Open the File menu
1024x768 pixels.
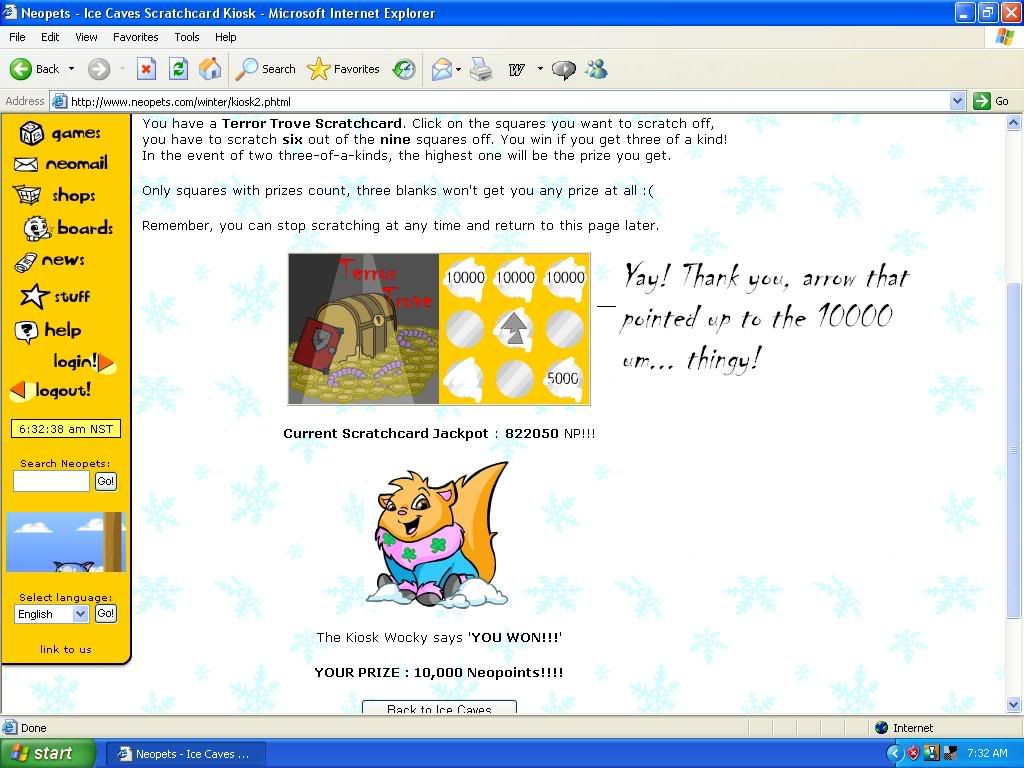click(x=17, y=37)
